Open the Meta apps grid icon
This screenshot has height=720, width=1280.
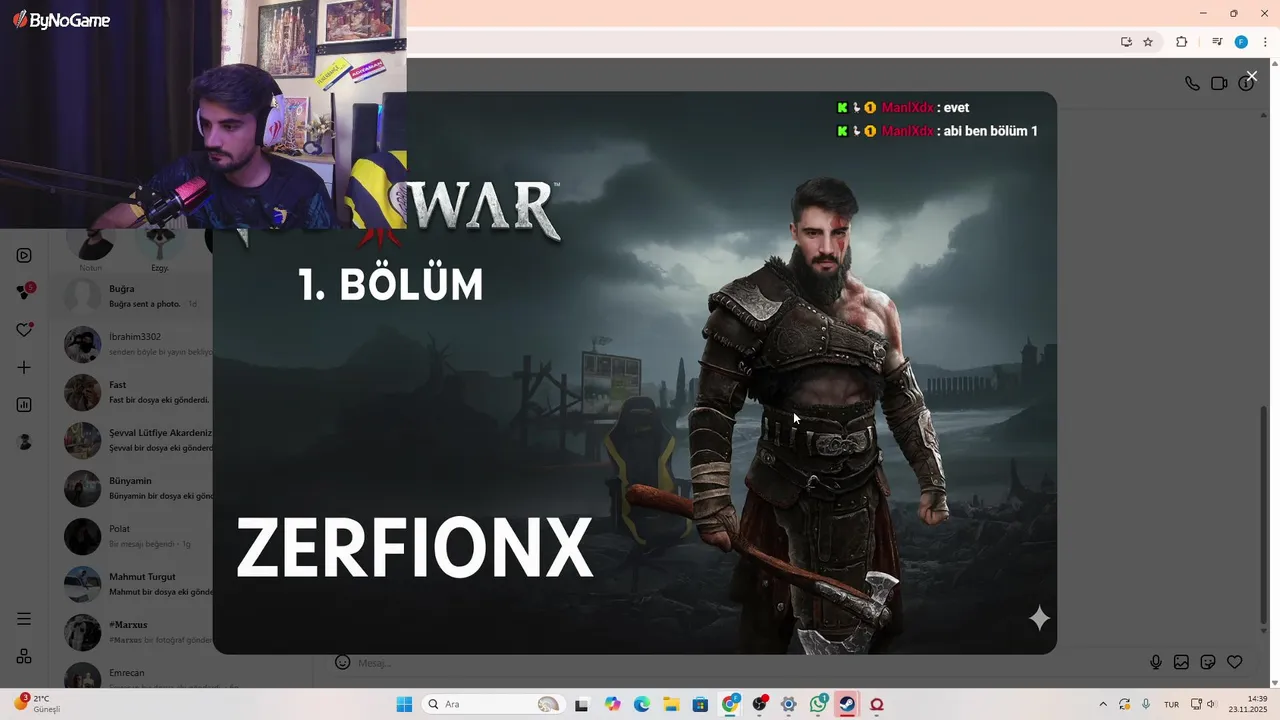(x=24, y=656)
